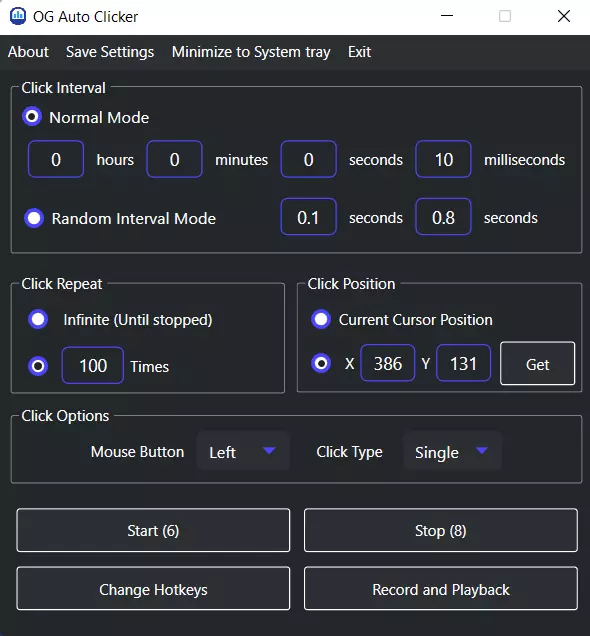The width and height of the screenshot is (590, 636).
Task: Select Normal Mode radio button
Action: click(x=32, y=117)
